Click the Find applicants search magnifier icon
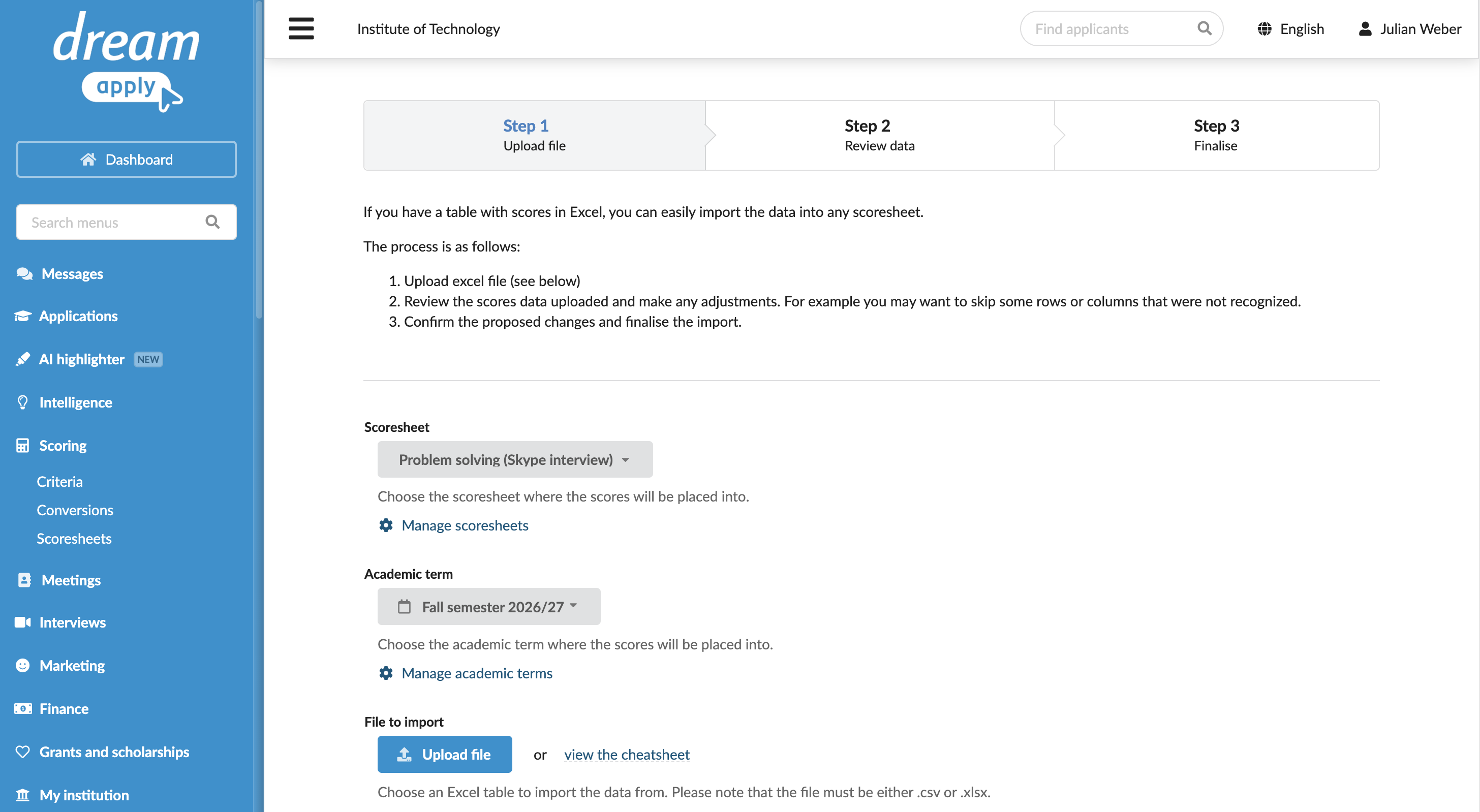 (x=1204, y=28)
